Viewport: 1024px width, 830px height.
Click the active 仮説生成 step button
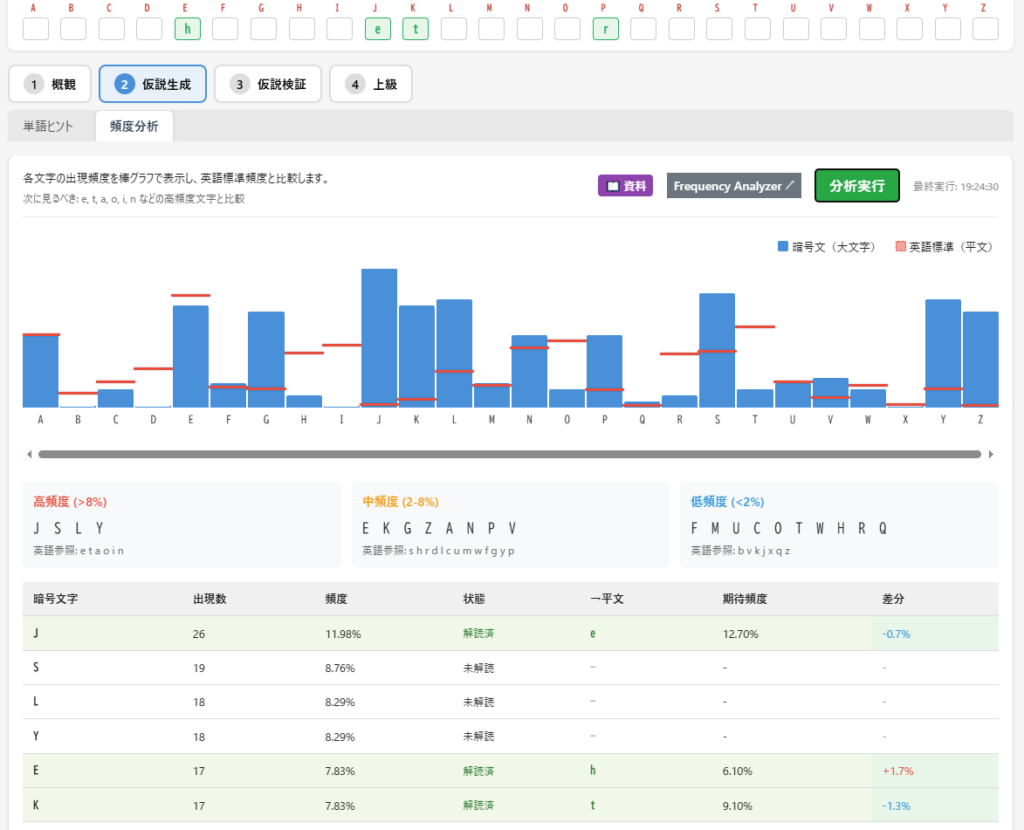click(152, 85)
